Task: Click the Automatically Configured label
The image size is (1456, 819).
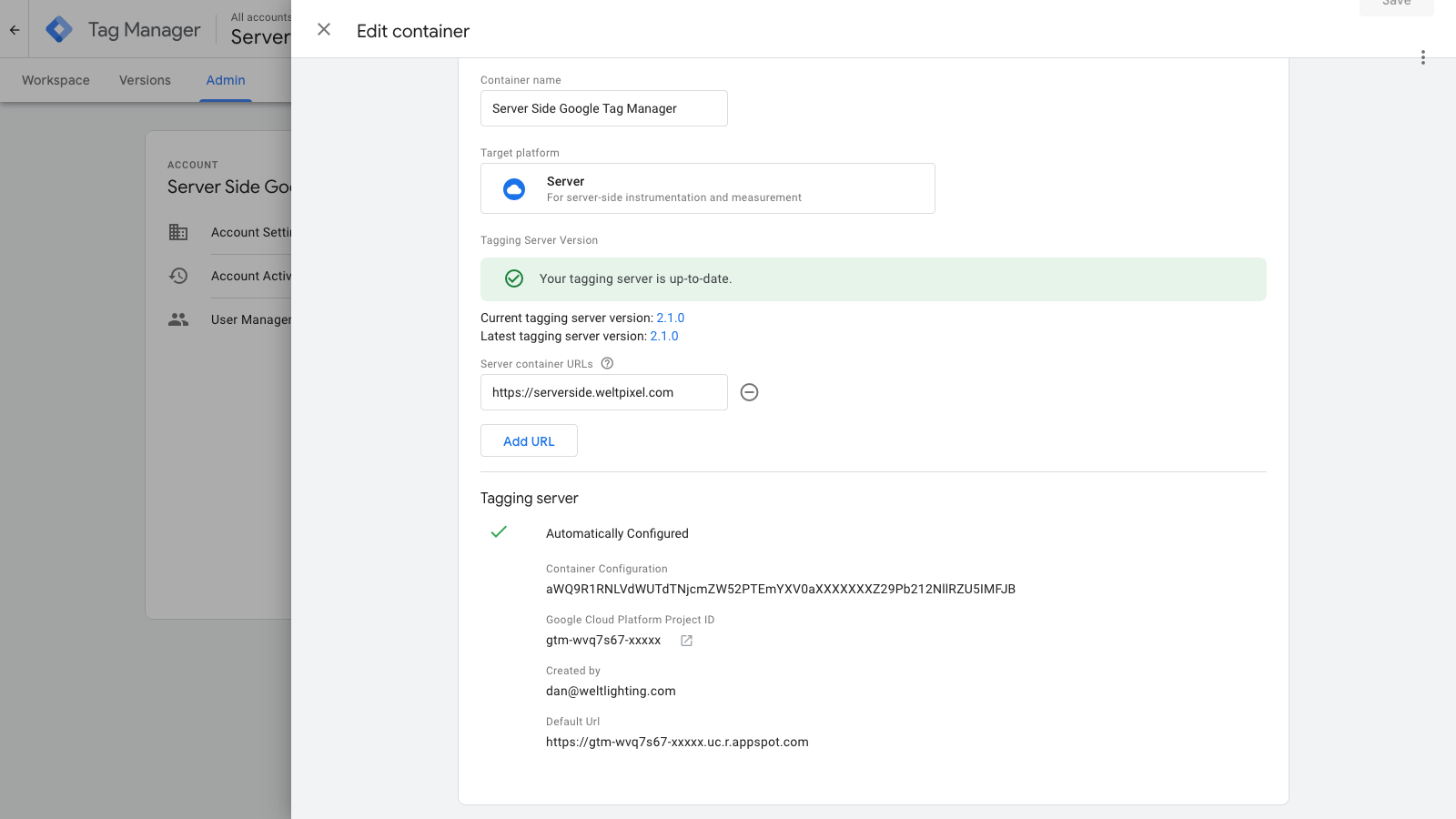Action: 617,533
